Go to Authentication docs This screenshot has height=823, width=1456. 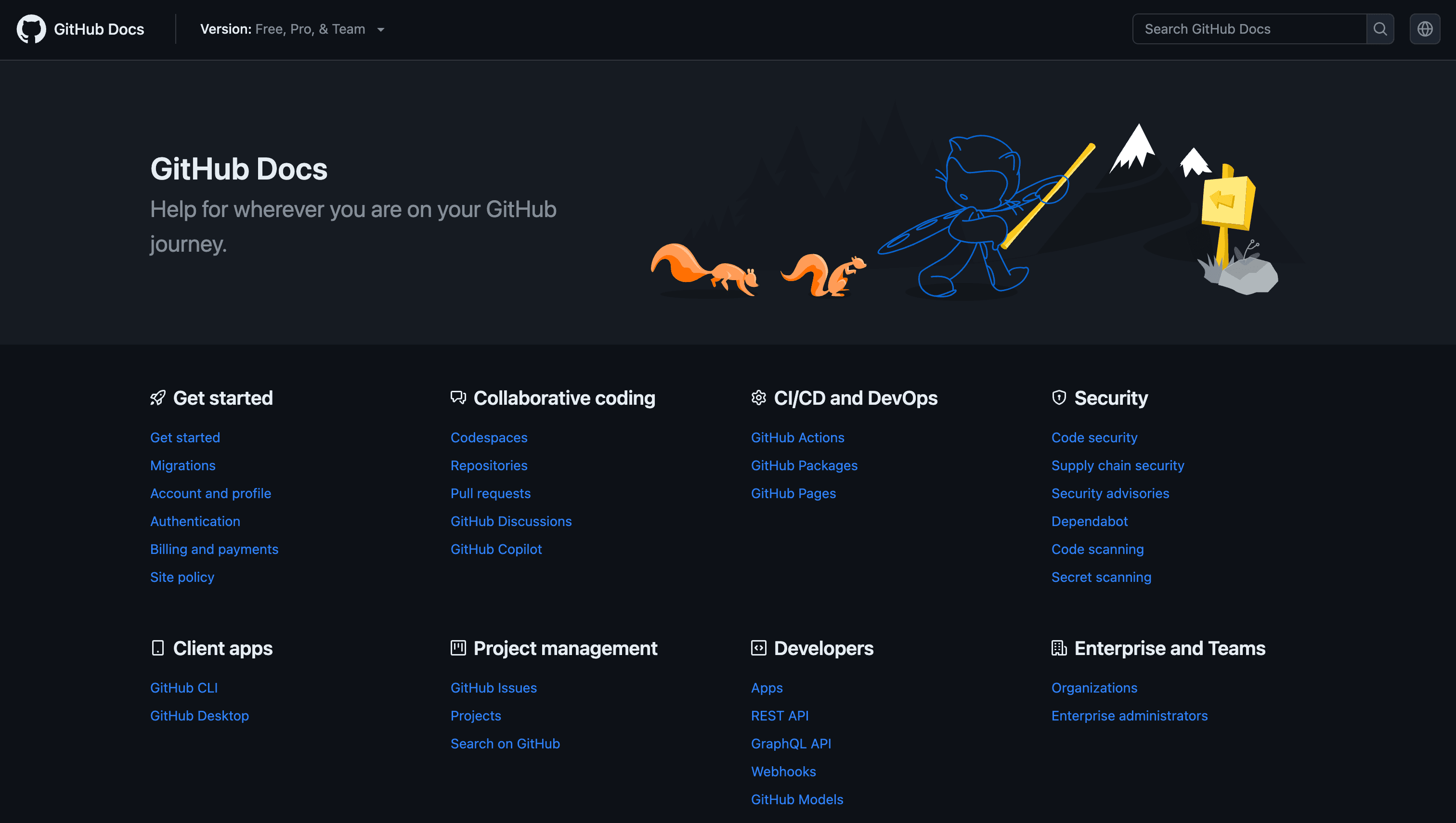(x=195, y=521)
